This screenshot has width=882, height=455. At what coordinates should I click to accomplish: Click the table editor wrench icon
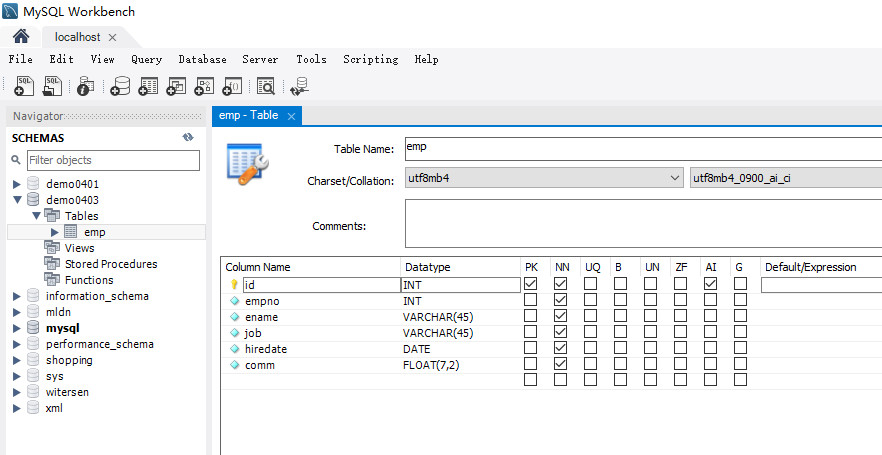pyautogui.click(x=248, y=164)
